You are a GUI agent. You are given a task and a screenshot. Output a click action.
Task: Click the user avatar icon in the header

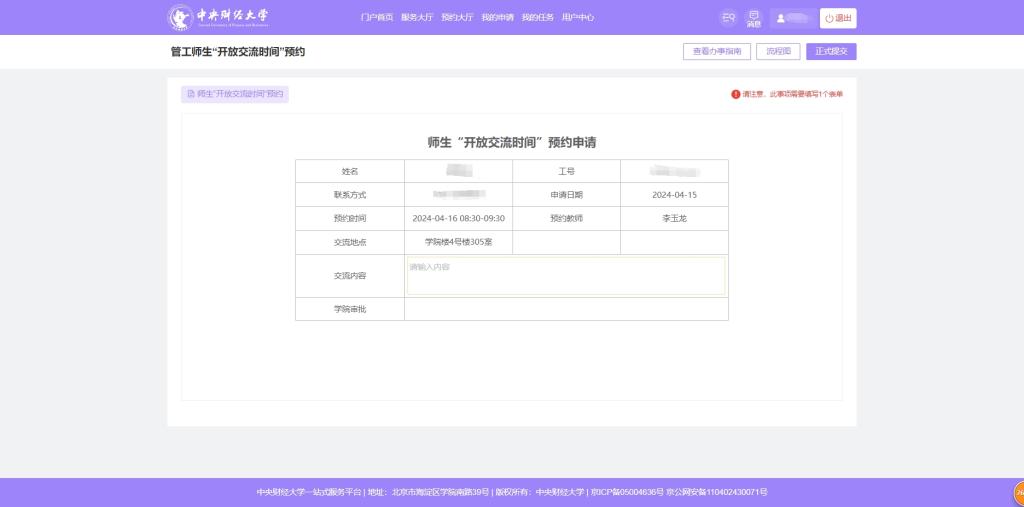point(781,18)
